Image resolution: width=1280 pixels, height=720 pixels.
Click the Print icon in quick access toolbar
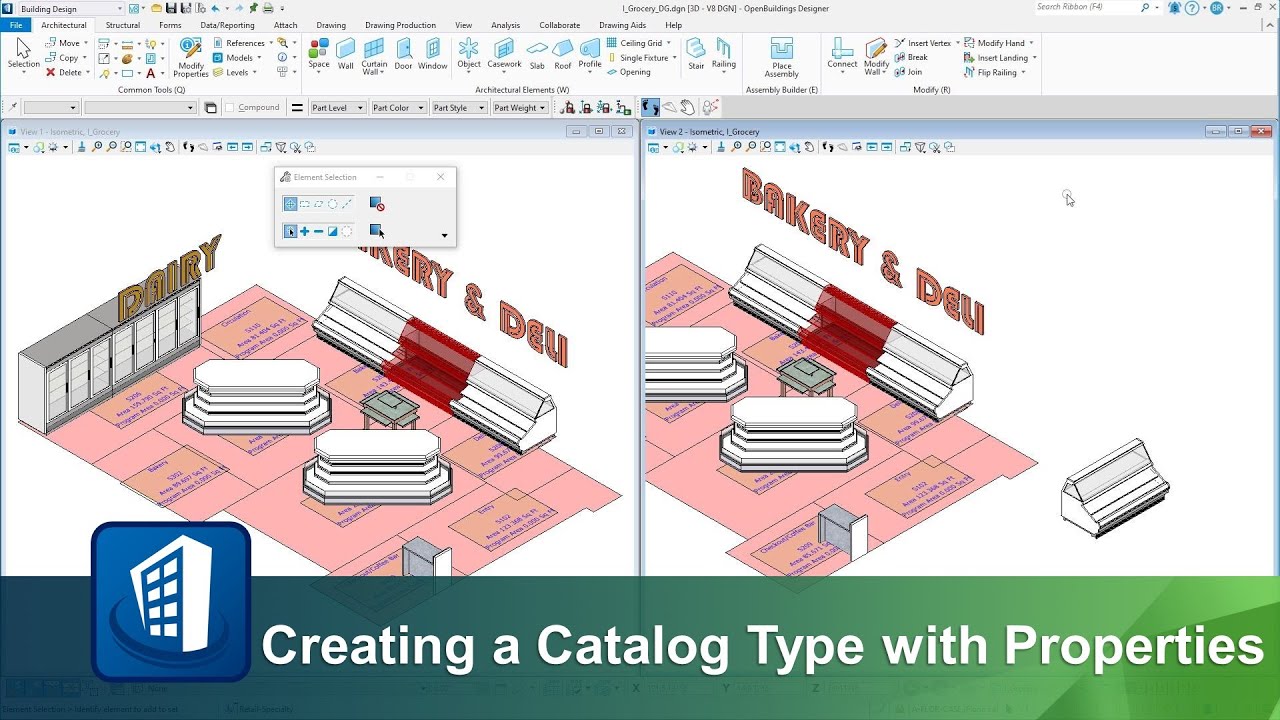[268, 8]
